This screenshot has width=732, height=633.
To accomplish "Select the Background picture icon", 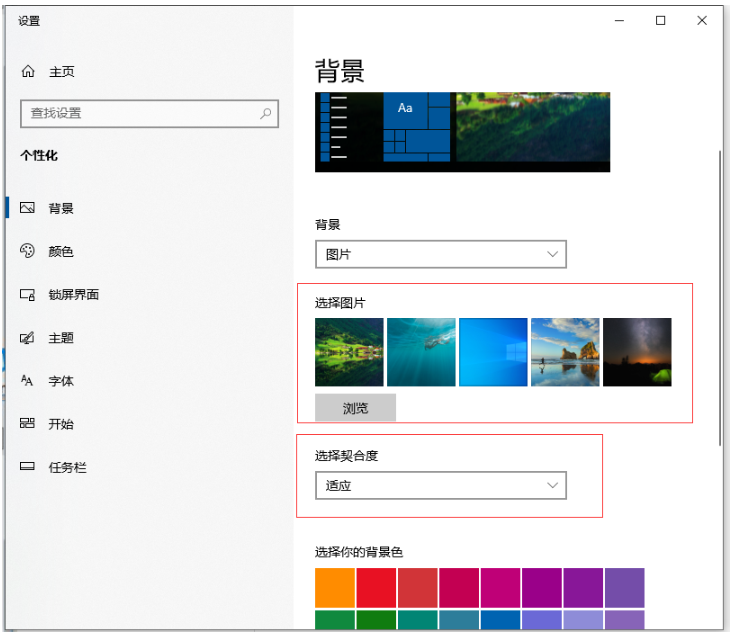I will click(x=28, y=209).
